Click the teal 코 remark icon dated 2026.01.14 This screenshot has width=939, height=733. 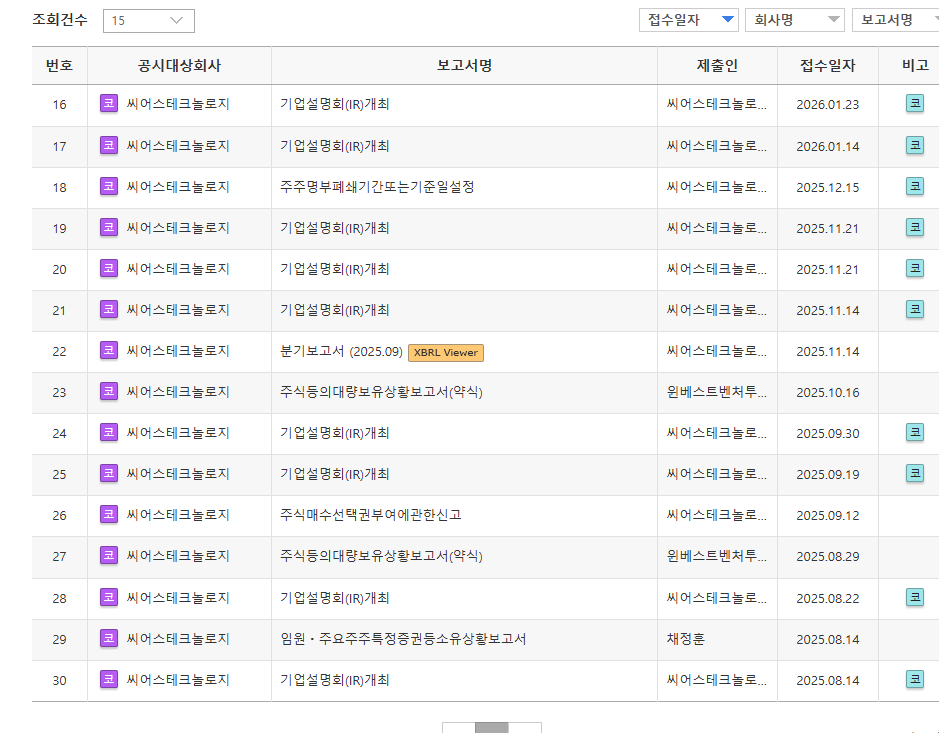tap(914, 145)
